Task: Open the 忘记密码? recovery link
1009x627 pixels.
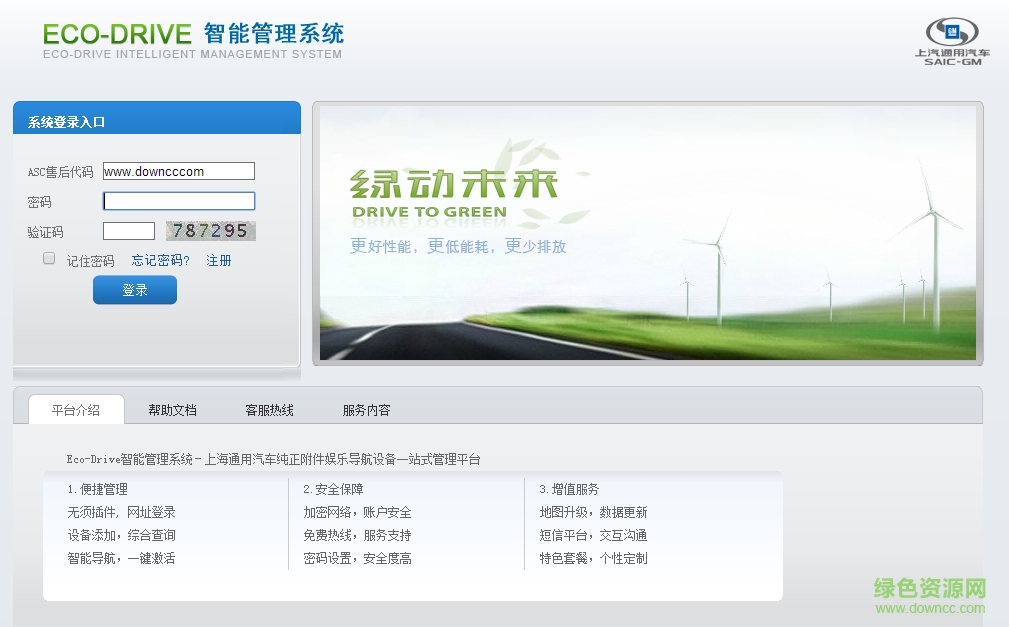Action: (158, 260)
